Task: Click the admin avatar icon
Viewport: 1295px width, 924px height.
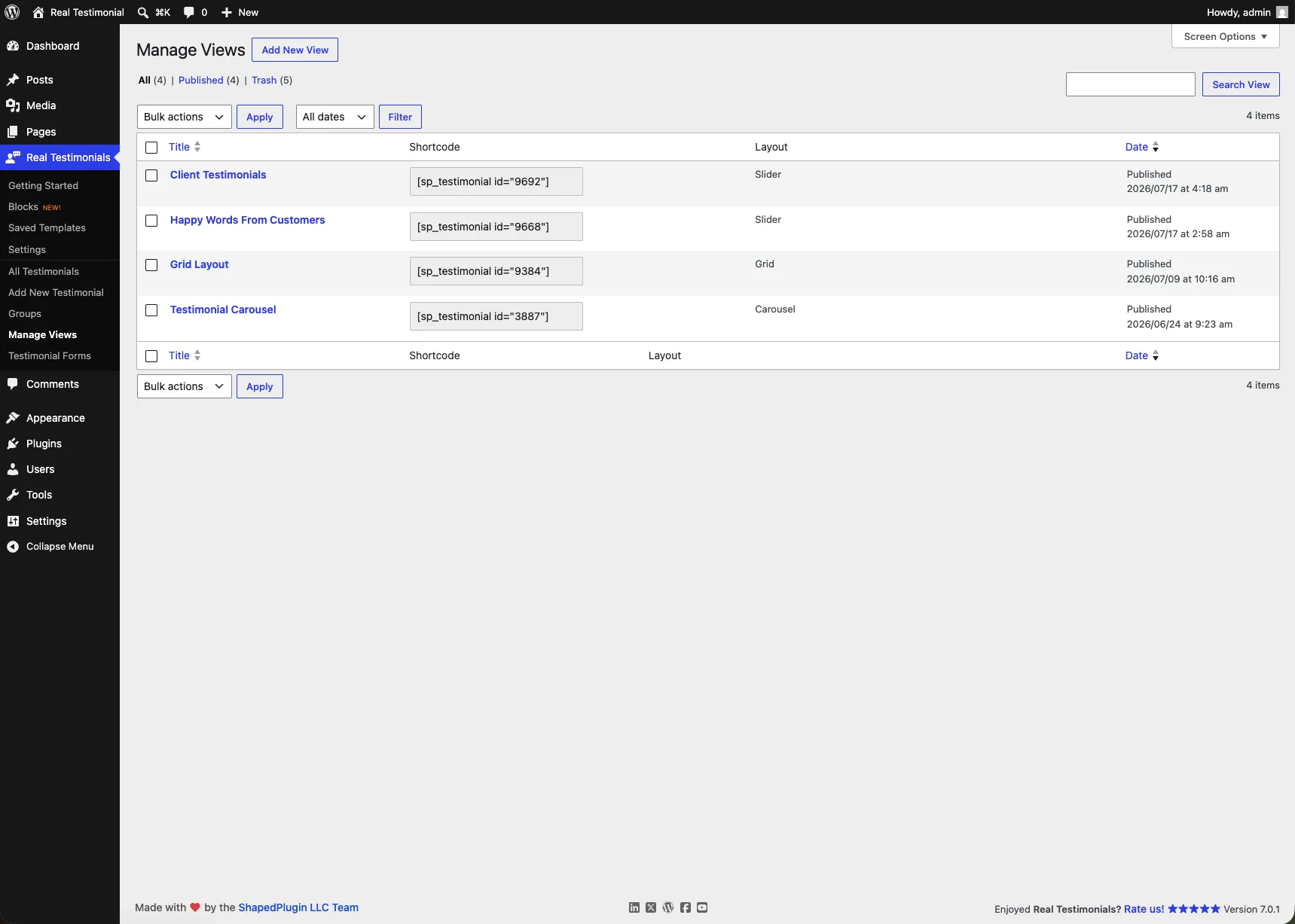Action: 1282,12
